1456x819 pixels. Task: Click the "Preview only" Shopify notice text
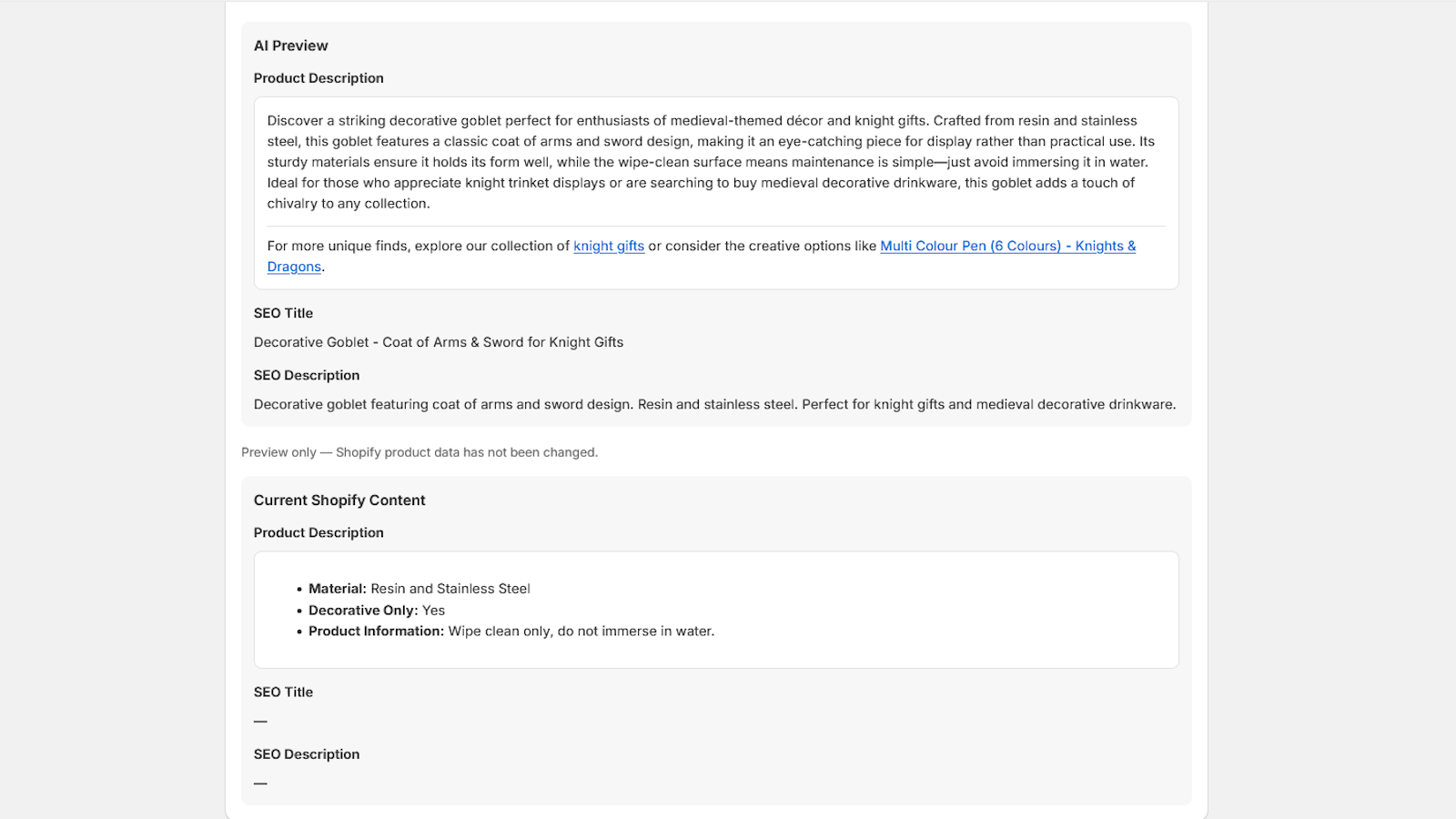point(420,452)
